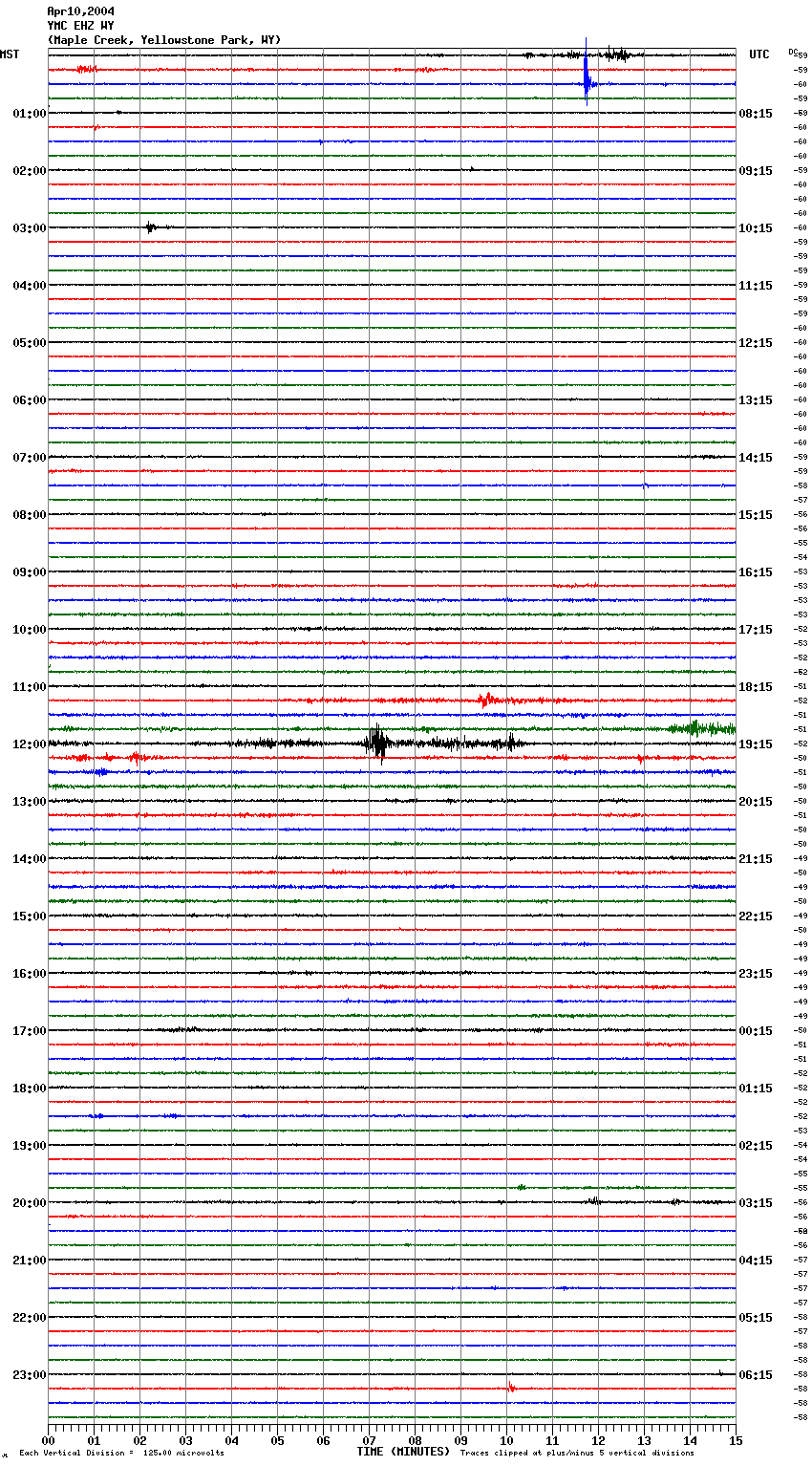This screenshot has height=1466, width=812.
Task: Select the 09:00 MST row label
Action: (x=29, y=571)
